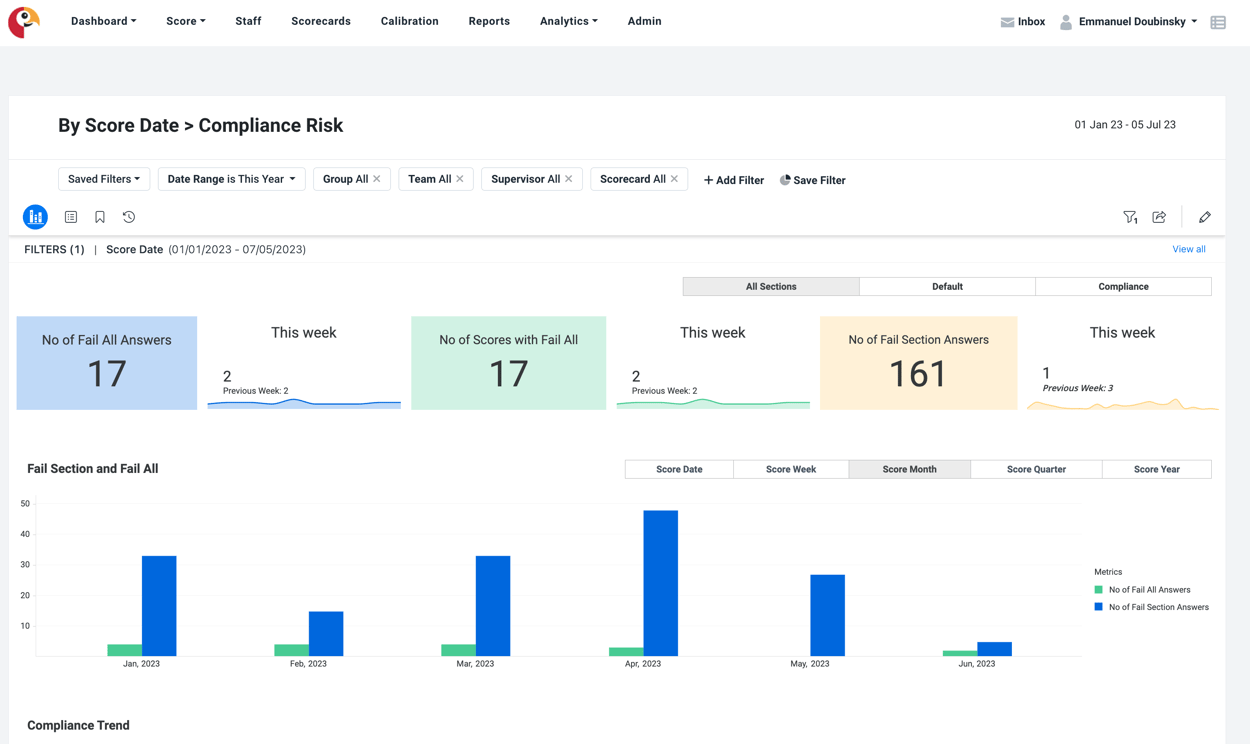The width and height of the screenshot is (1250, 744).
Task: Go to Staff page
Action: 248,21
